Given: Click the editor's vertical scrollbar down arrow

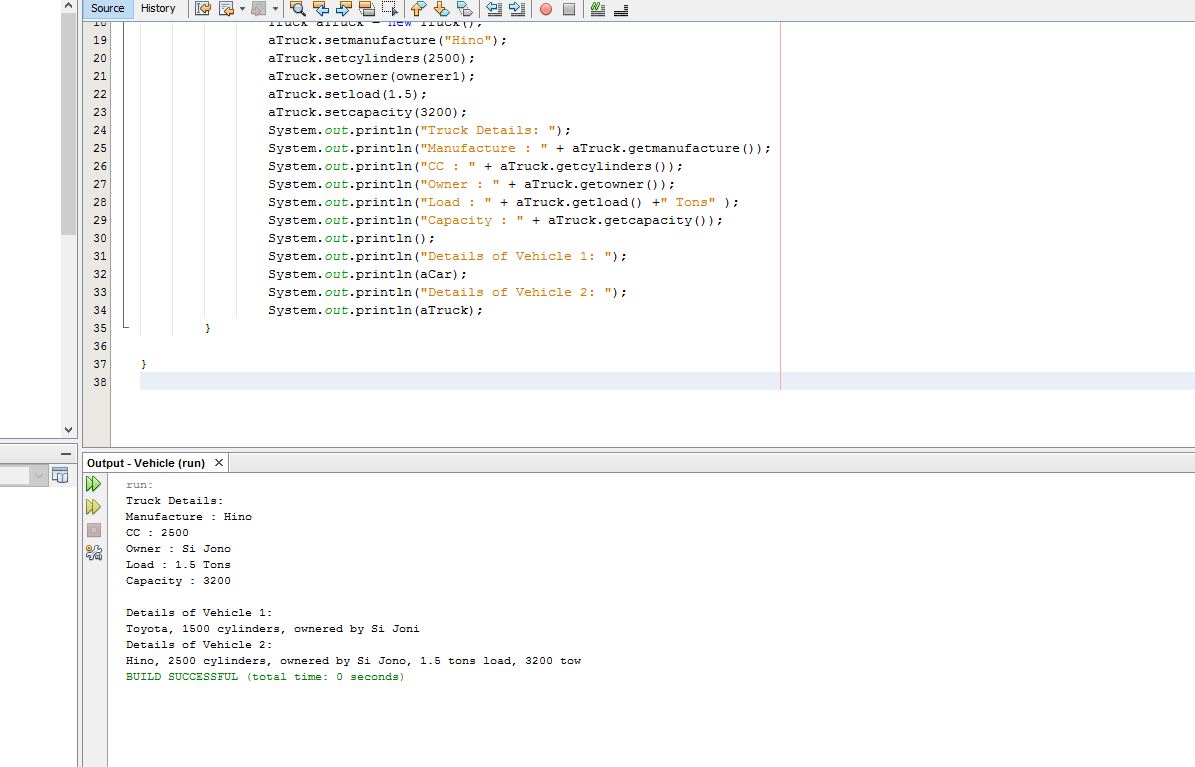Looking at the screenshot, I should 68,430.
